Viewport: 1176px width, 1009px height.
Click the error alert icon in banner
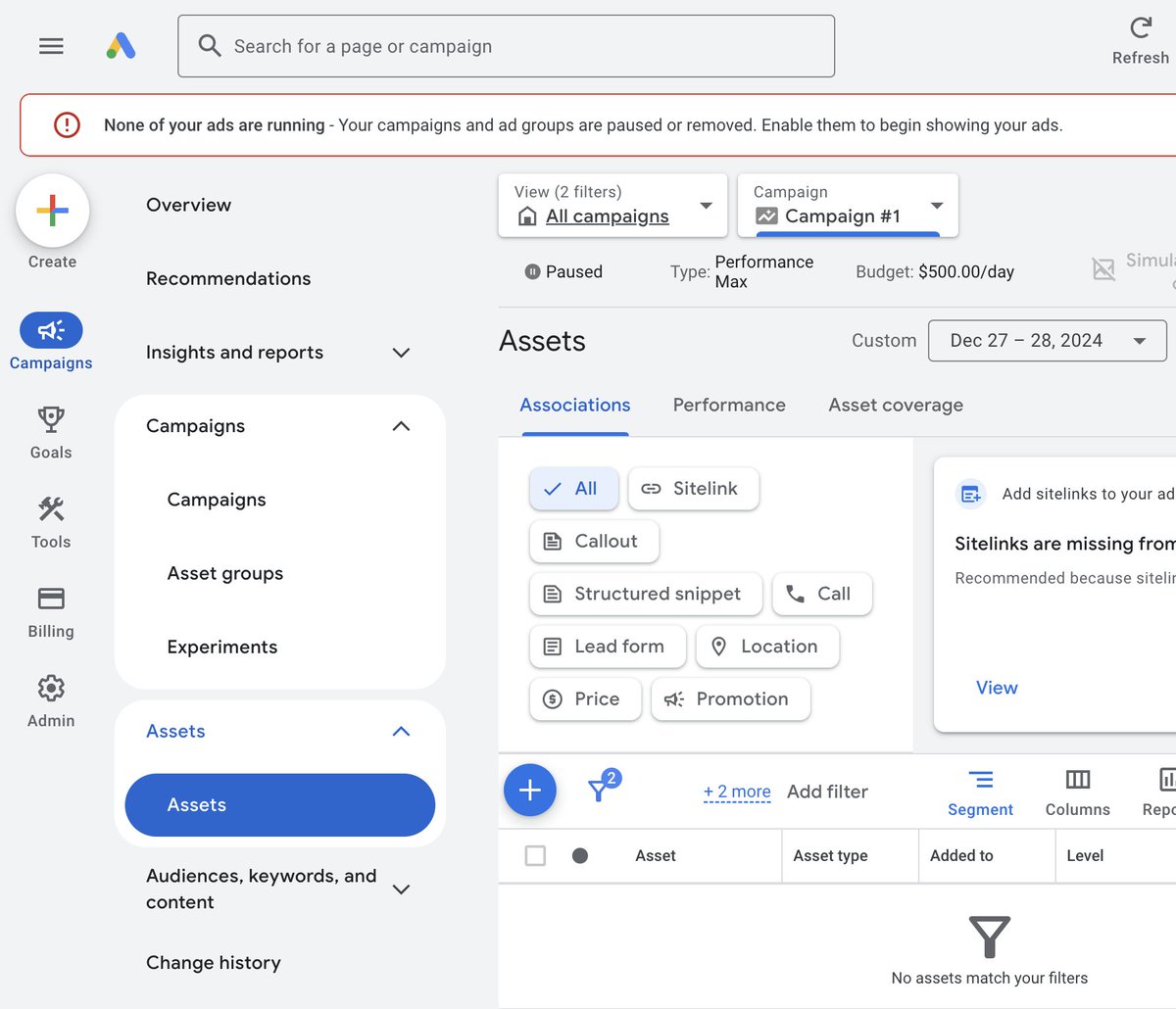[x=67, y=125]
